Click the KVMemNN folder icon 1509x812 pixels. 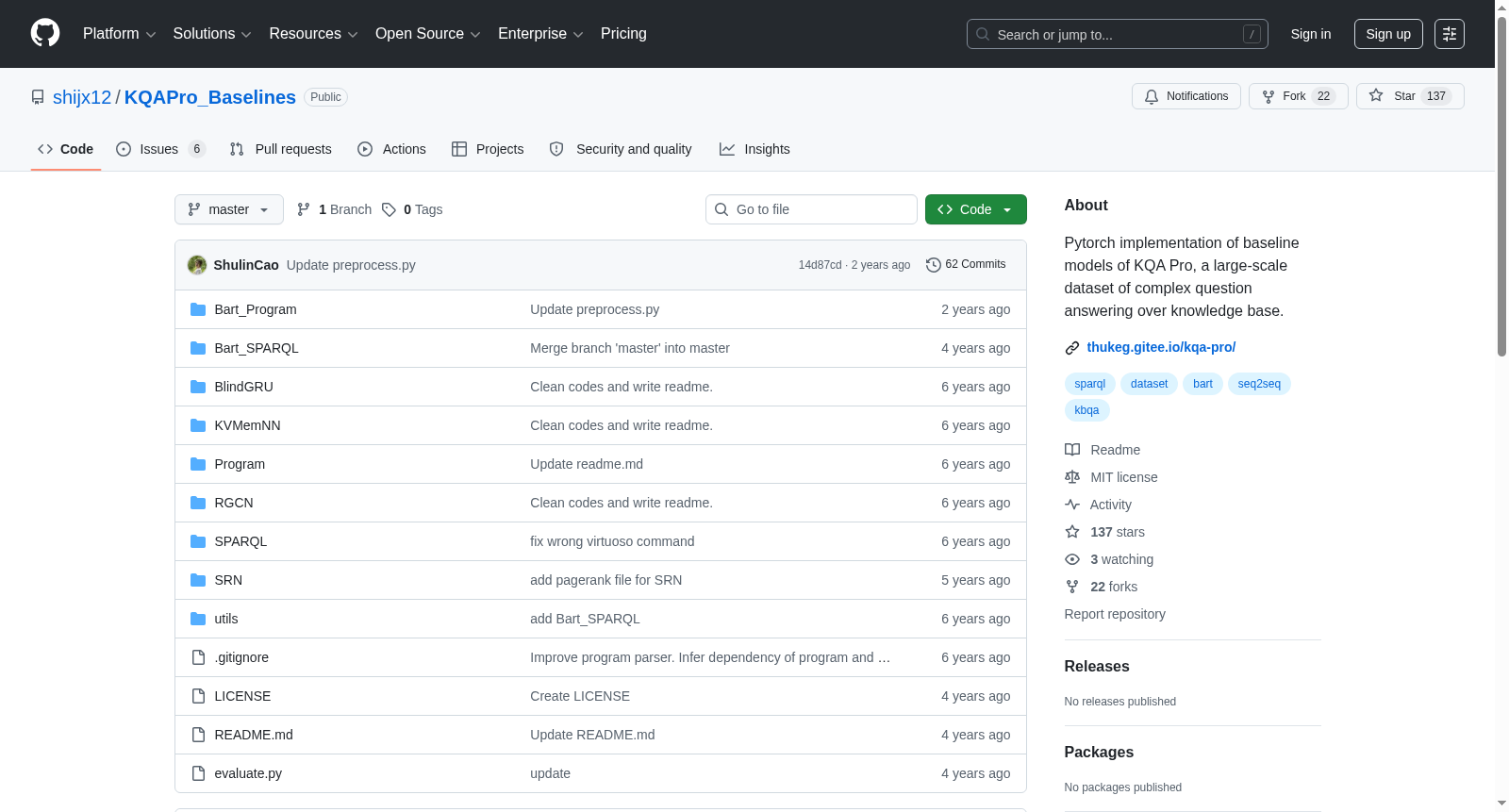tap(198, 425)
